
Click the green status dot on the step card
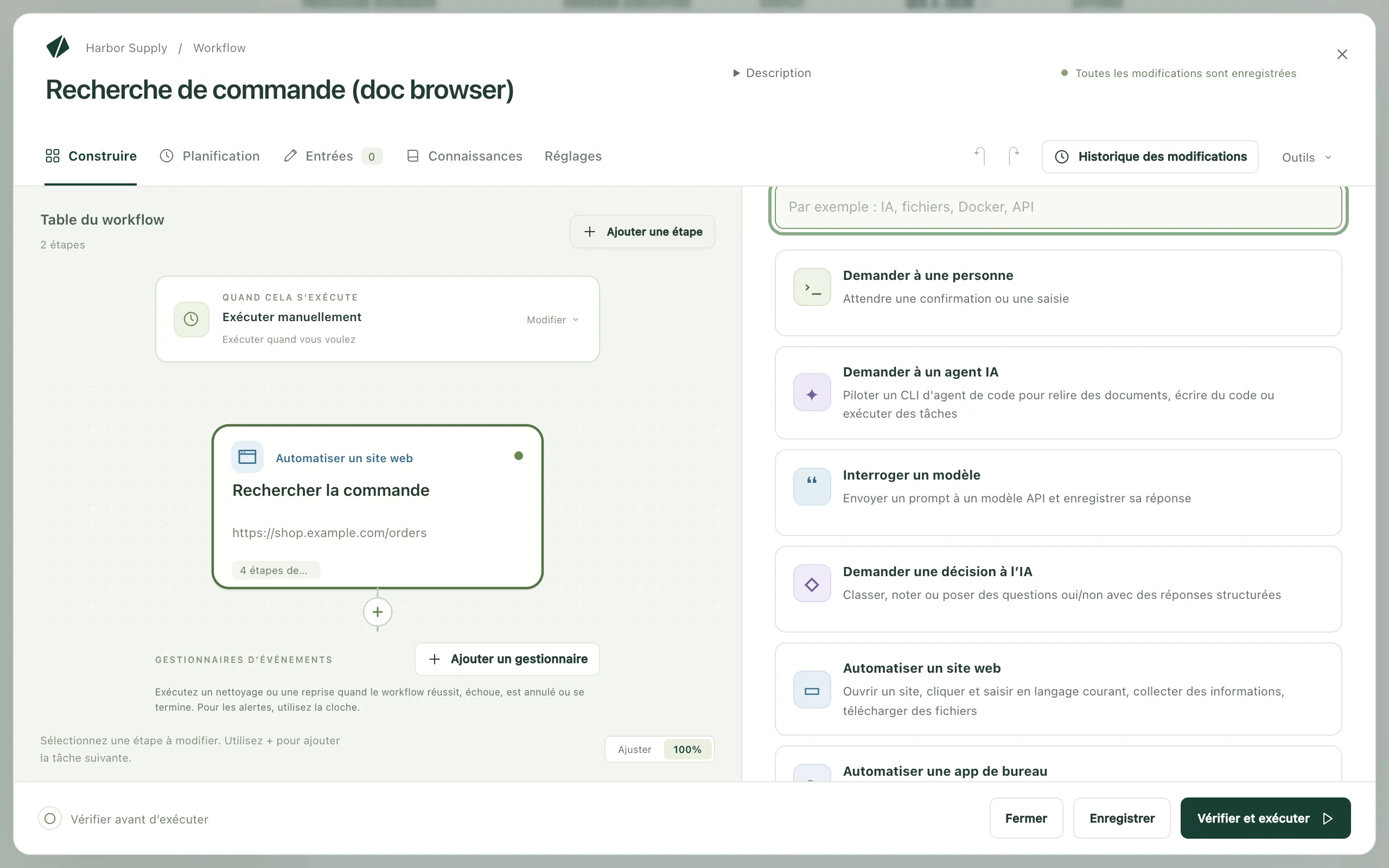519,456
